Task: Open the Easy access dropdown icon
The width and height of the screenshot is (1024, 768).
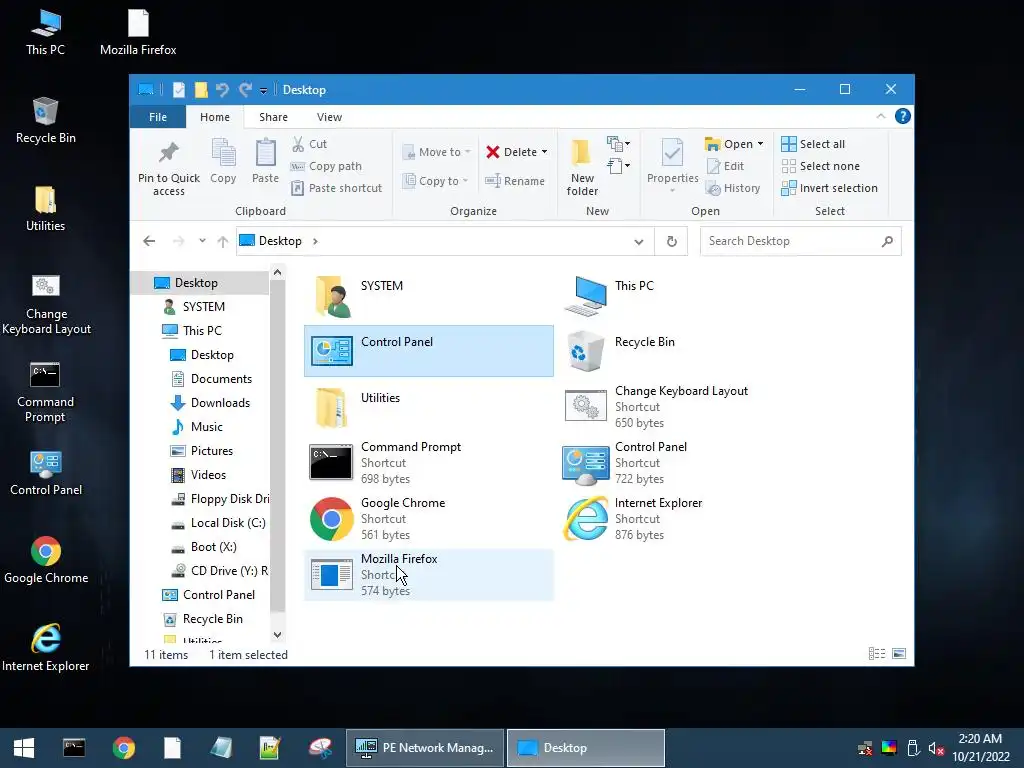Action: [618, 165]
